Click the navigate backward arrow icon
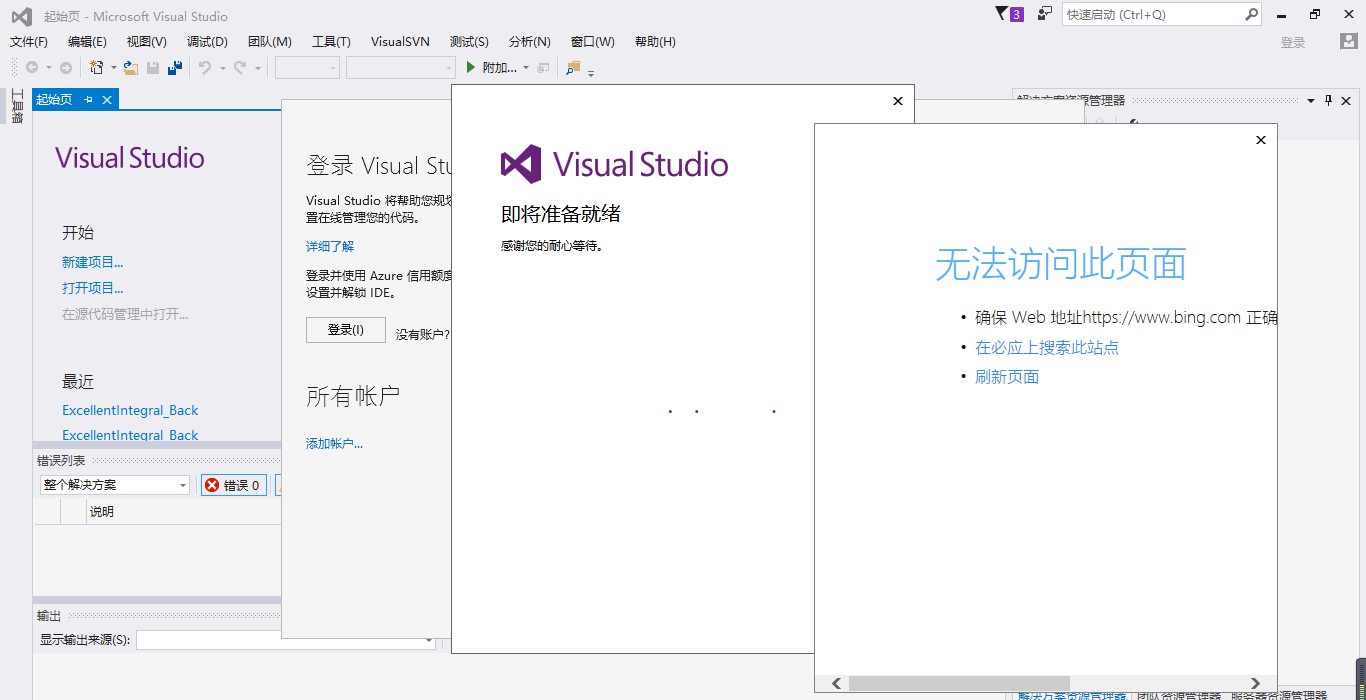The width and height of the screenshot is (1366, 700). (x=32, y=68)
